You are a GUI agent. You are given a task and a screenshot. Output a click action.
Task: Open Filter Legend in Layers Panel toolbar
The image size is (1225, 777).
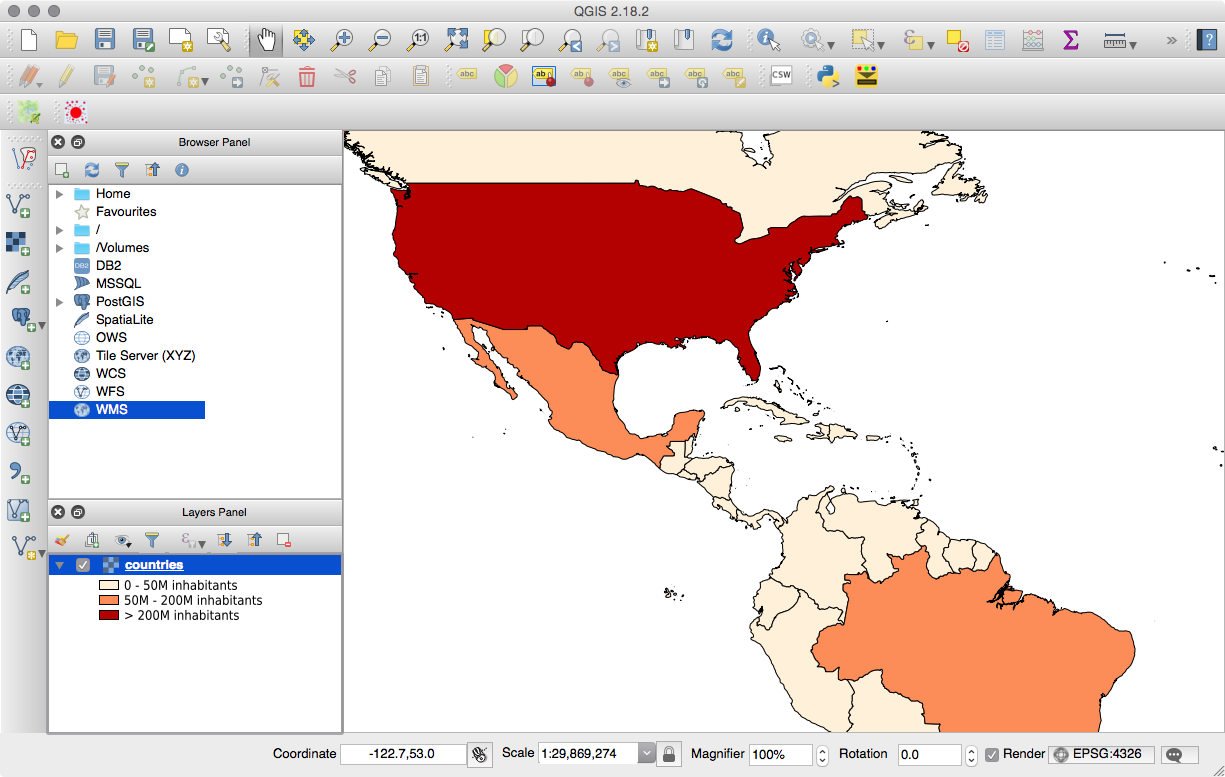[x=152, y=540]
